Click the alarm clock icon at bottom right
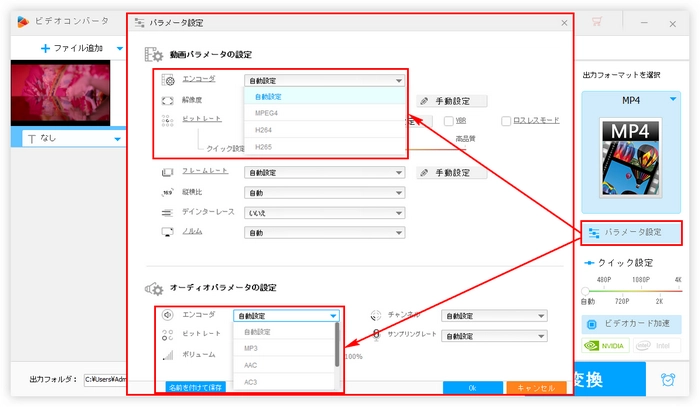The height and width of the screenshot is (407, 700). [667, 380]
